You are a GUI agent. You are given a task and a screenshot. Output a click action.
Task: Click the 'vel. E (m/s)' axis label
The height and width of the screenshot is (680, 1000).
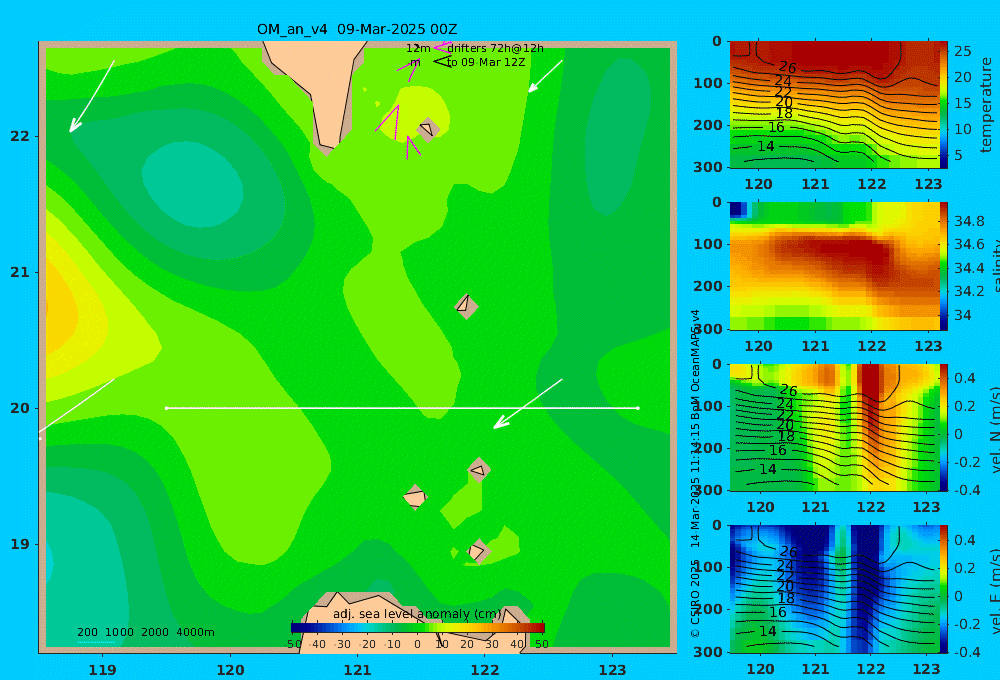point(994,591)
